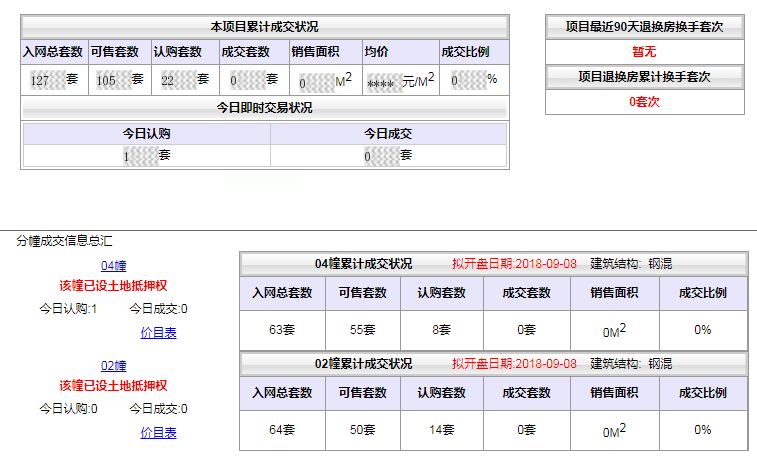
Task: Select the 项目最近90天退换房换手套次 header
Action: pos(644,27)
